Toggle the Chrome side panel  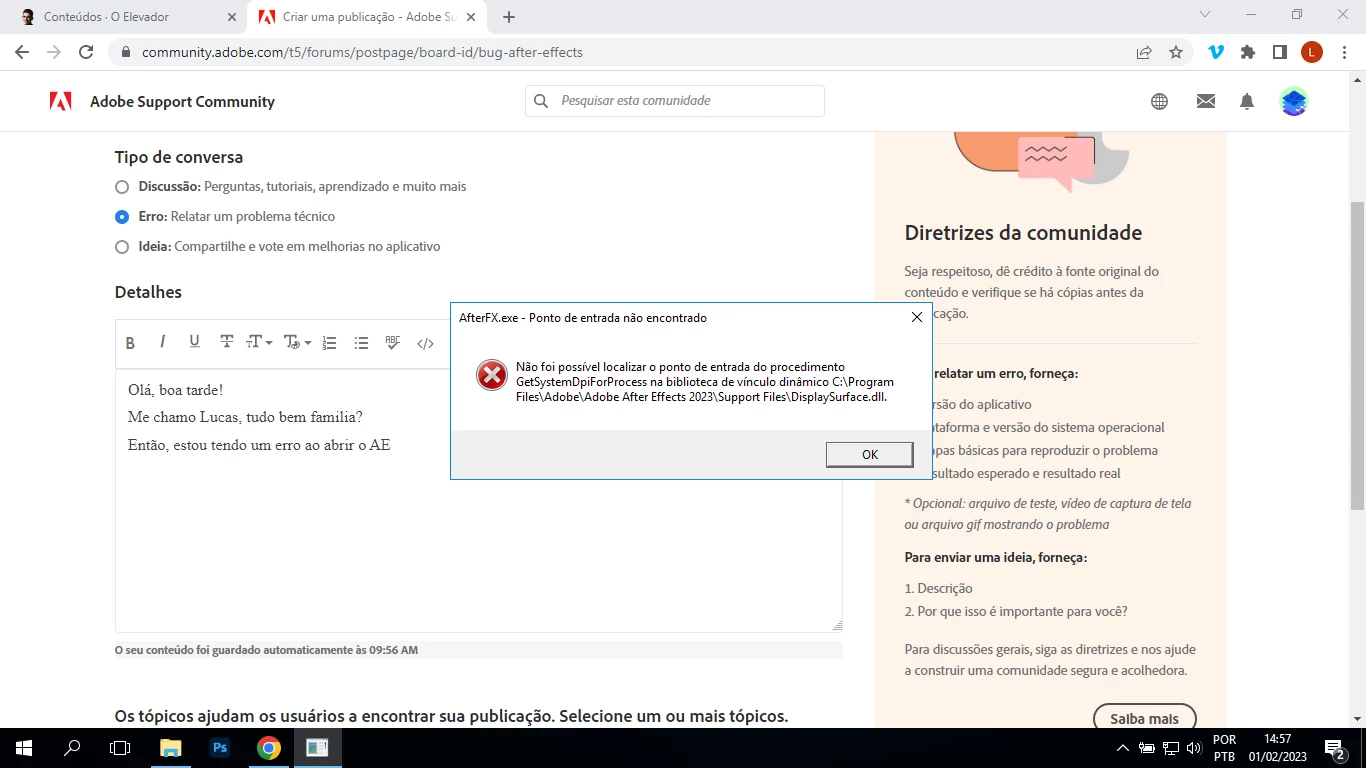tap(1279, 52)
